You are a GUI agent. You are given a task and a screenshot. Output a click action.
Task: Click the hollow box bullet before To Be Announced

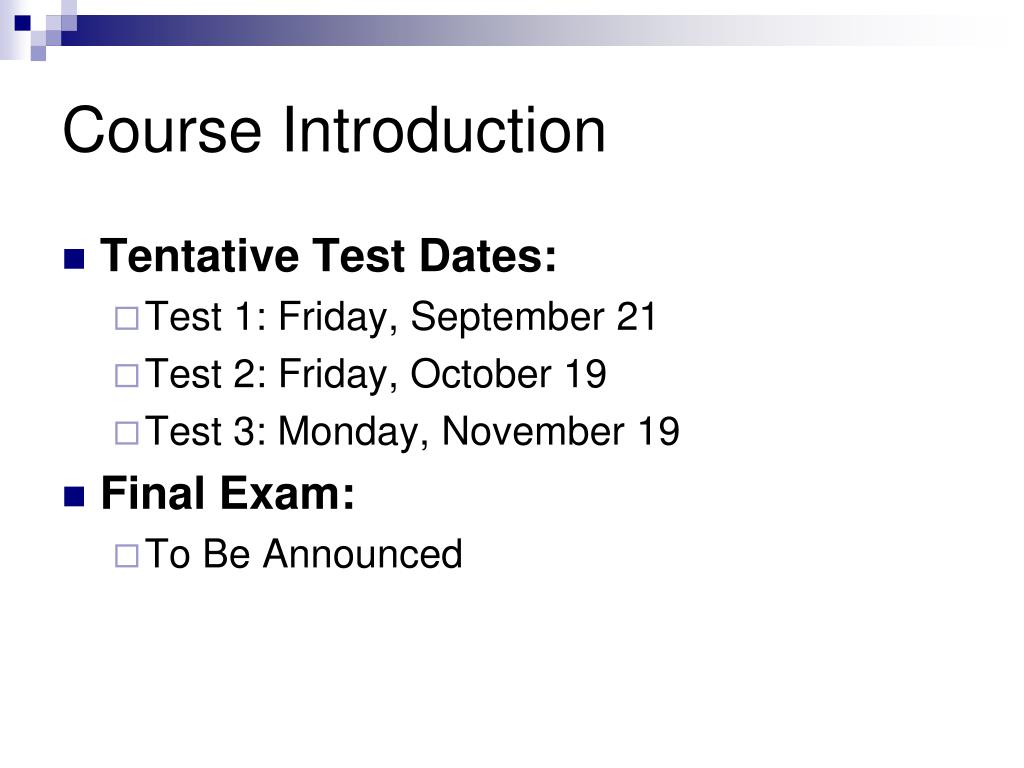point(127,556)
